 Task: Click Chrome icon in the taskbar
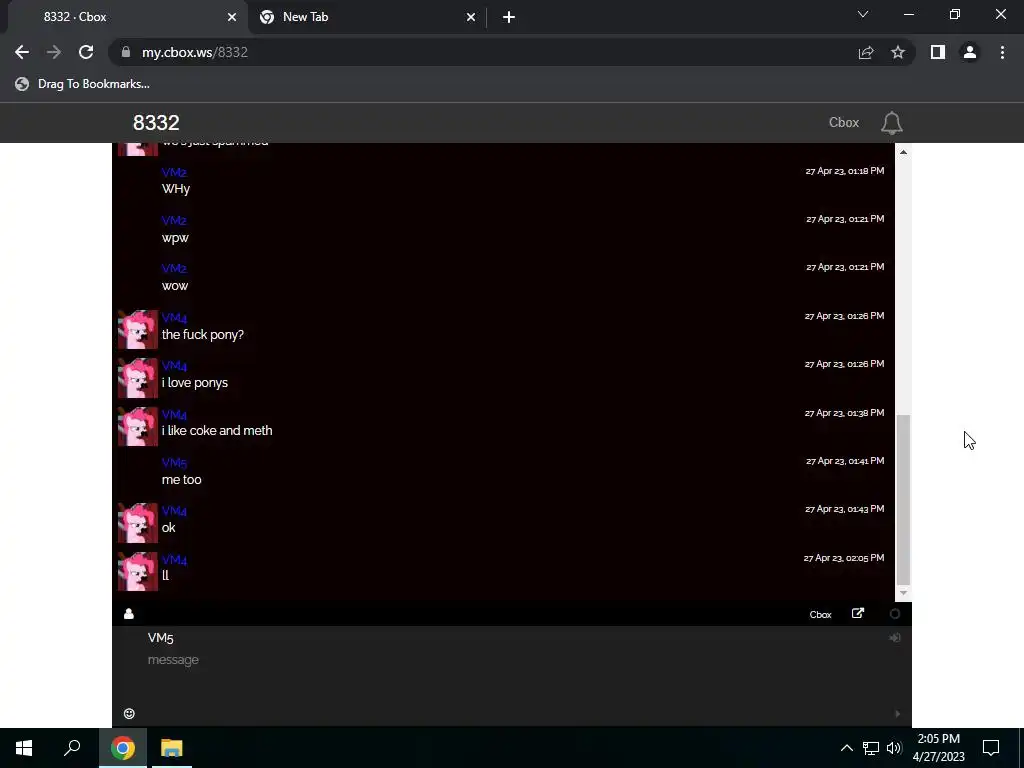coord(123,748)
